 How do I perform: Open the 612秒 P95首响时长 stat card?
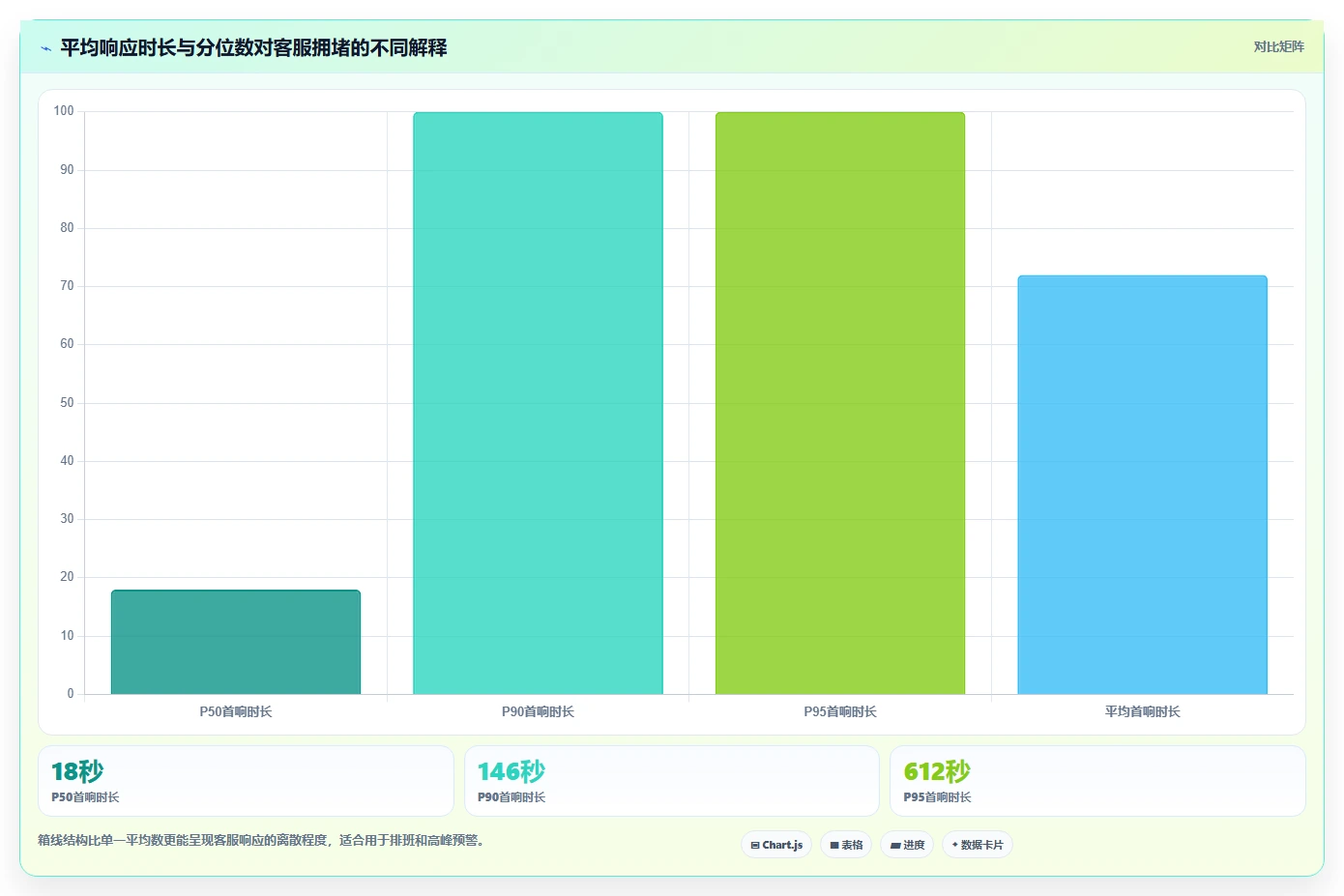[1097, 781]
